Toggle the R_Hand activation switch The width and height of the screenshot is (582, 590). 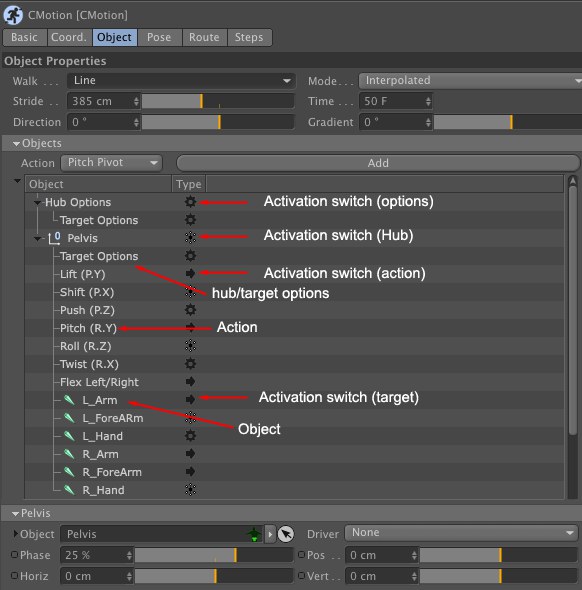click(190, 490)
